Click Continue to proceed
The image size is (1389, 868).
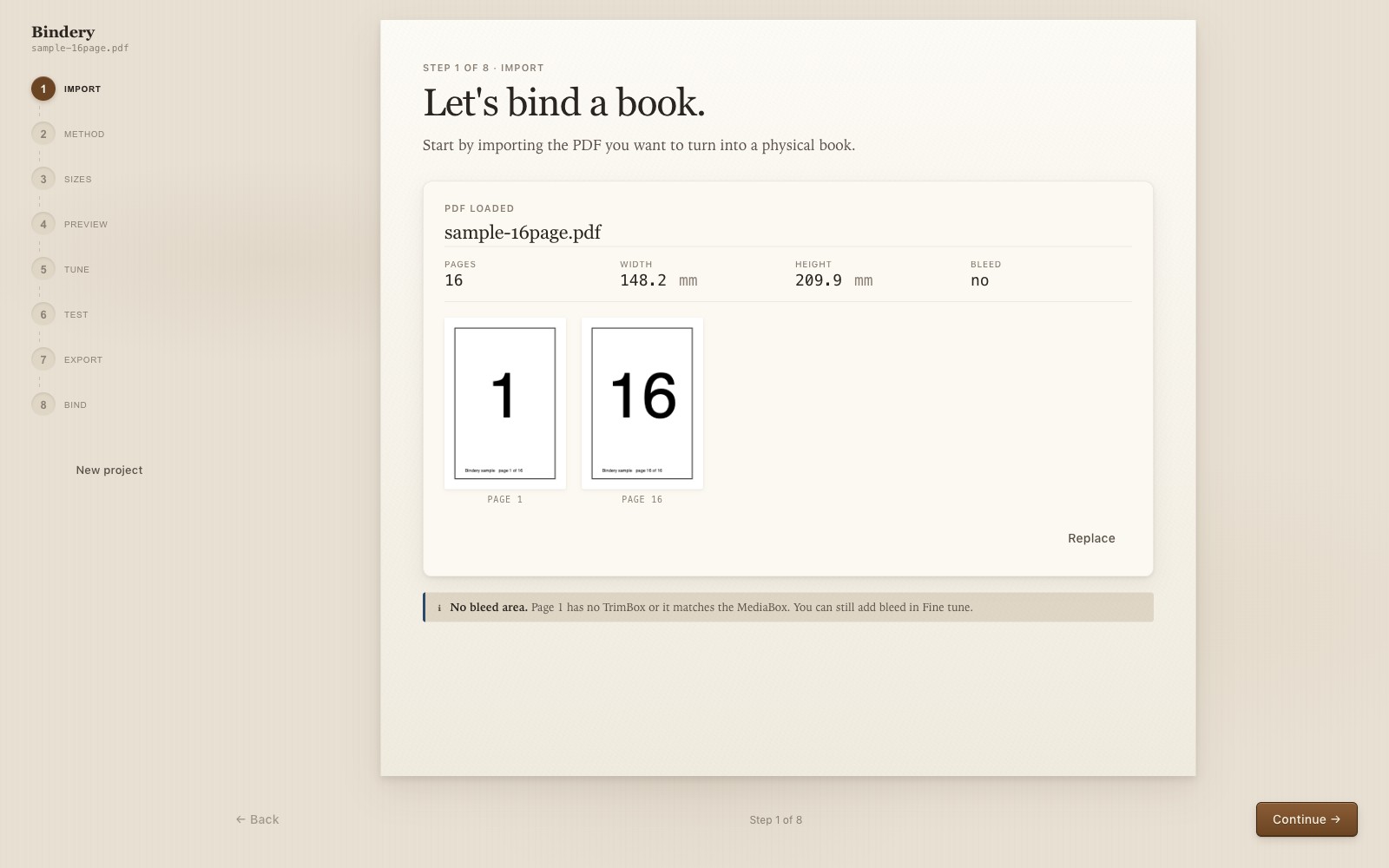1307,819
